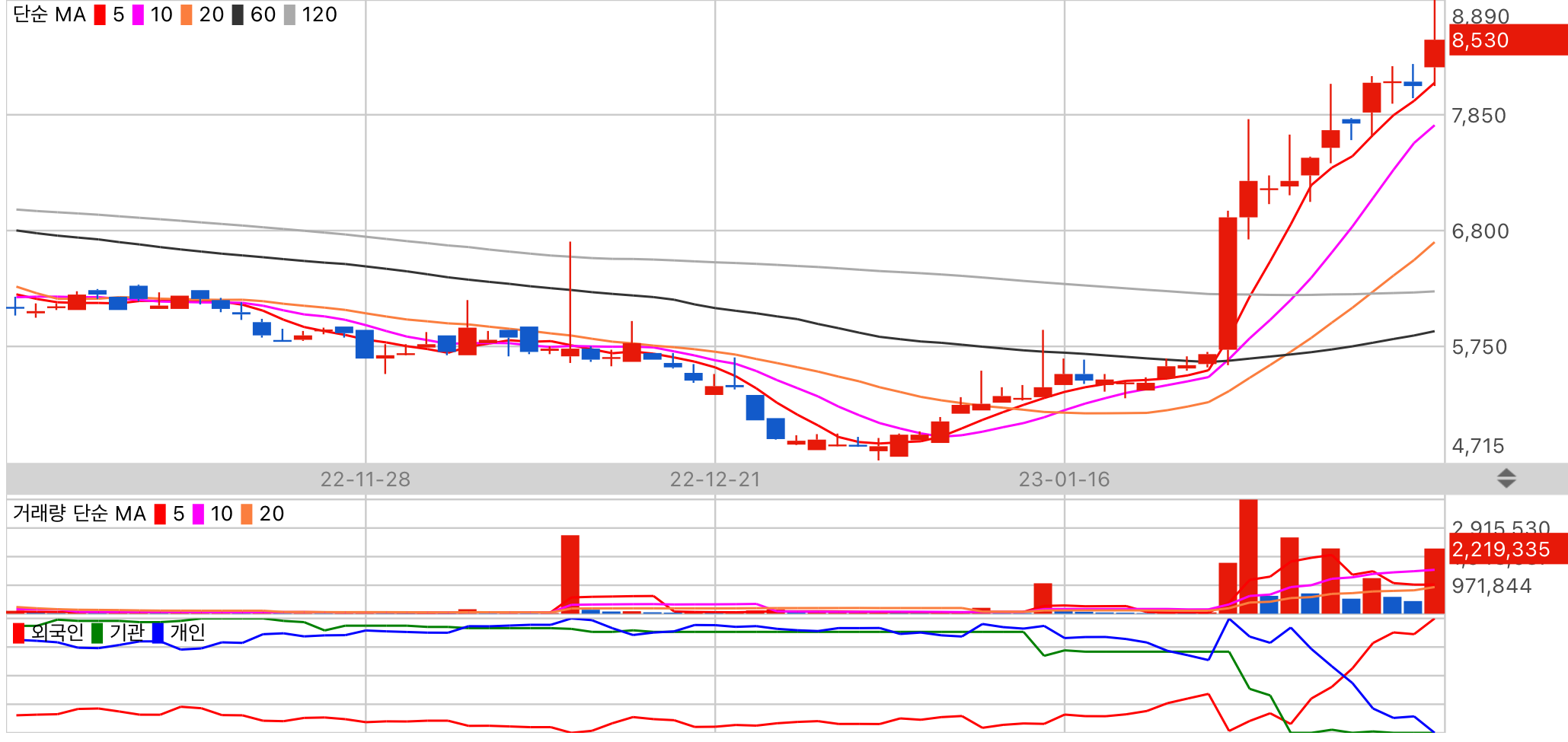The width and height of the screenshot is (1568, 742).
Task: Click the up-down resize arrows on date bar
Action: 1506,479
